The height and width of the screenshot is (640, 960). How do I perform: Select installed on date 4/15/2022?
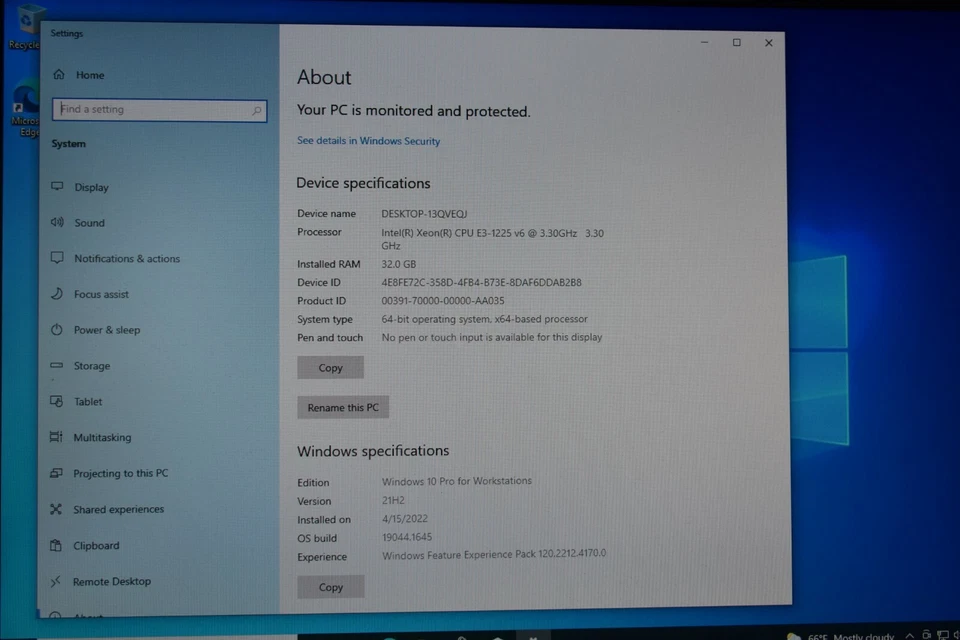pos(405,519)
